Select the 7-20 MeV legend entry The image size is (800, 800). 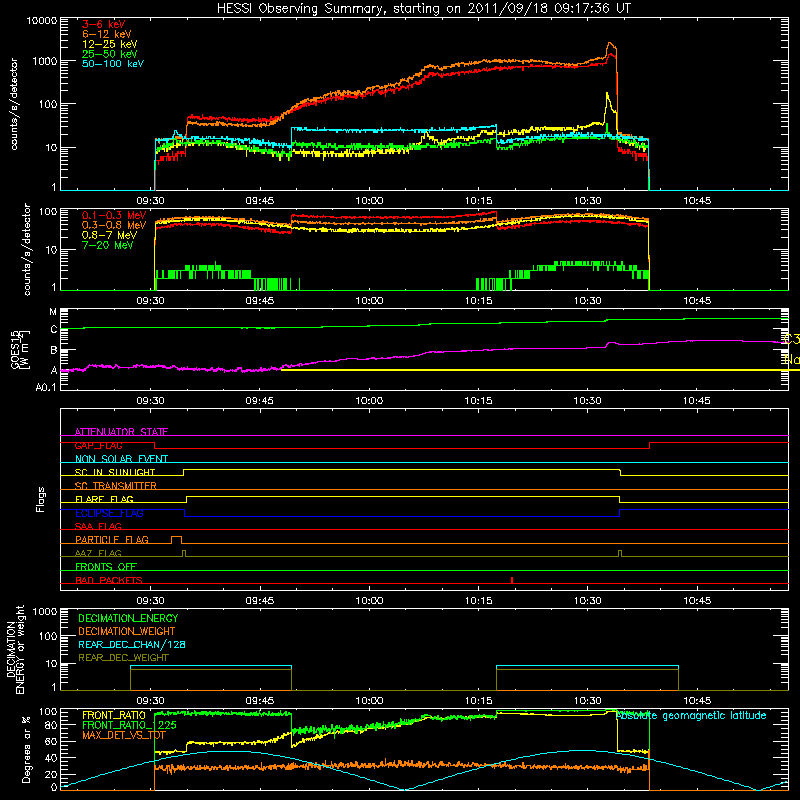pos(108,245)
